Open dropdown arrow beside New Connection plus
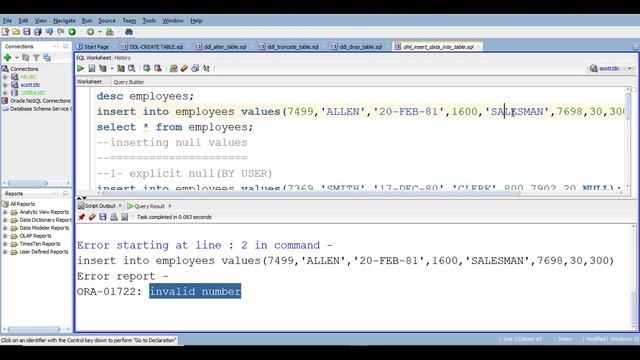640x360 pixels. click(17, 58)
